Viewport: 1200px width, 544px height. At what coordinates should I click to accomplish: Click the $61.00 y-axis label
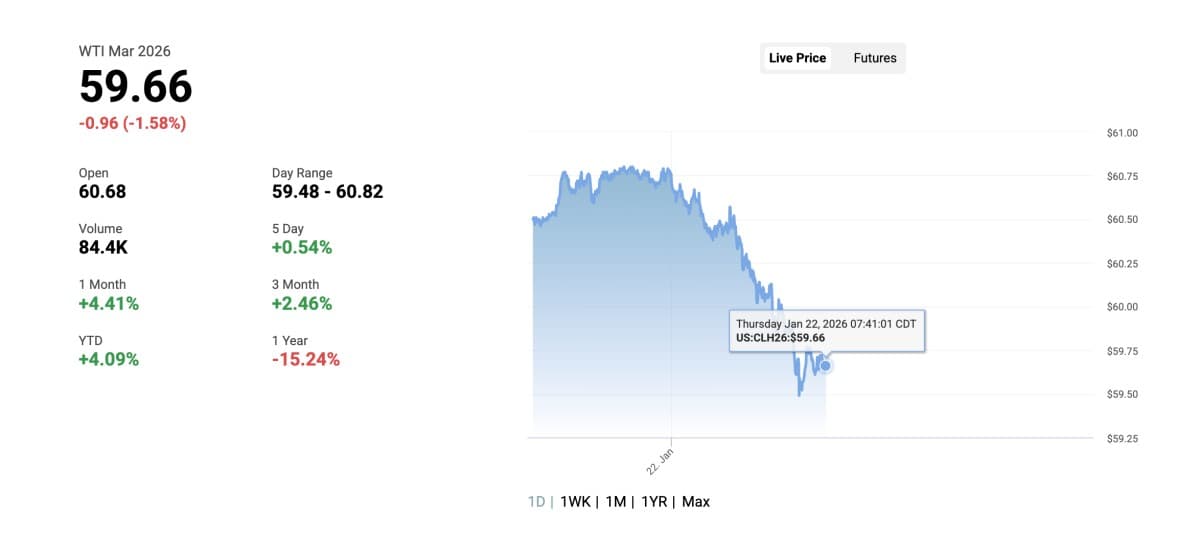(1122, 132)
